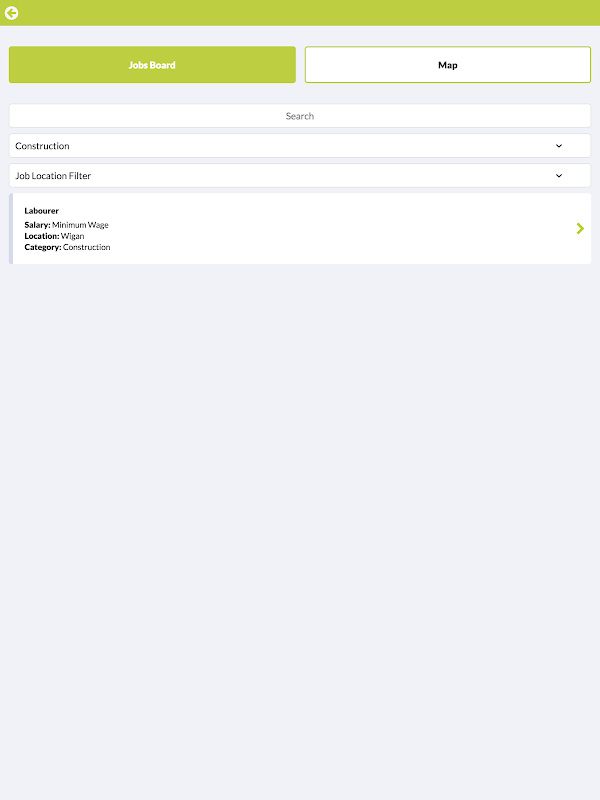Click Construction value inside the Labourer card
Viewport: 600px width, 800px height.
pyautogui.click(x=87, y=247)
